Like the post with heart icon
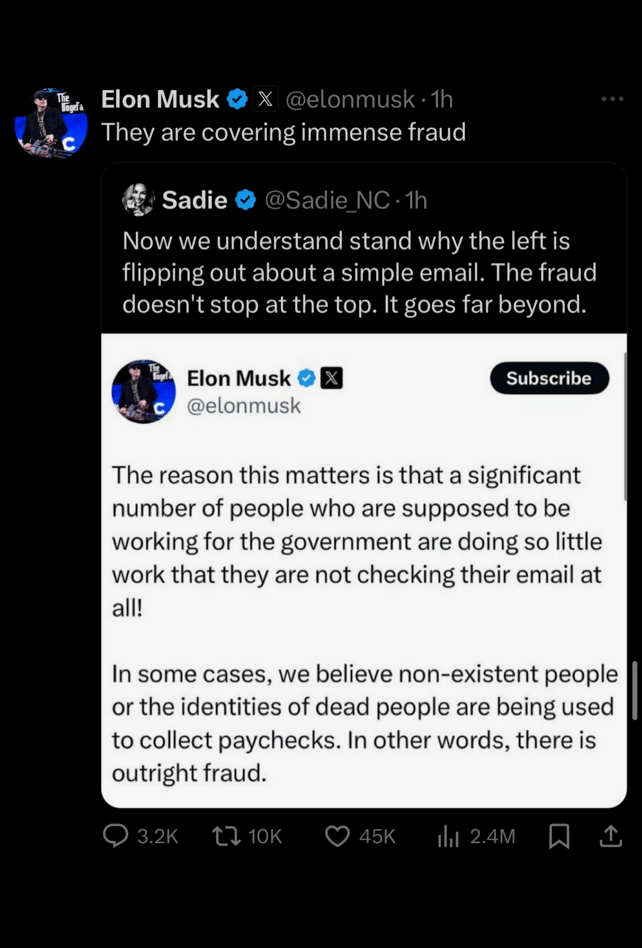642x948 pixels. point(338,836)
